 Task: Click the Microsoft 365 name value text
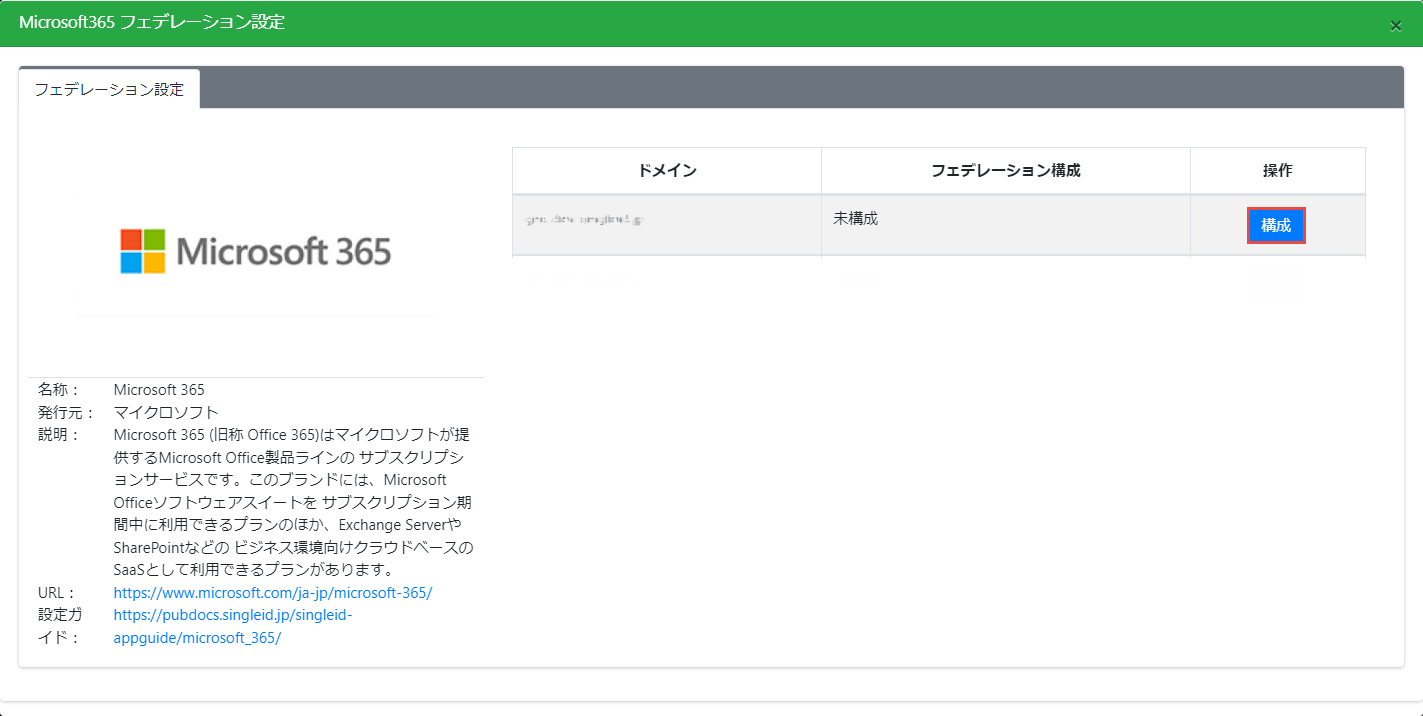coord(159,389)
